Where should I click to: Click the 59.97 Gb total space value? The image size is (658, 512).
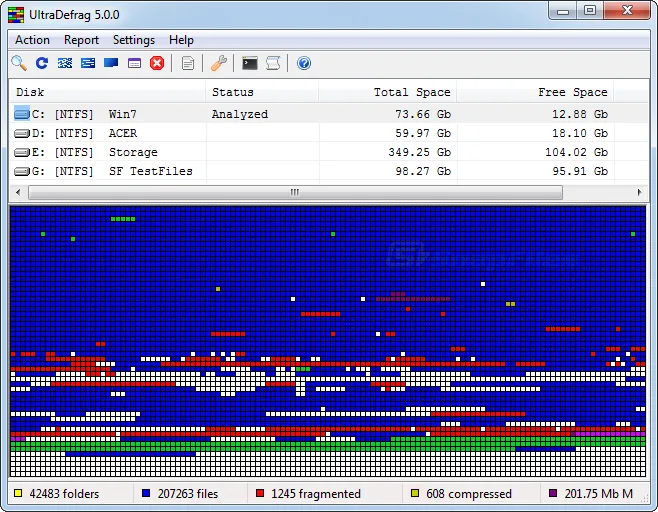coord(423,133)
